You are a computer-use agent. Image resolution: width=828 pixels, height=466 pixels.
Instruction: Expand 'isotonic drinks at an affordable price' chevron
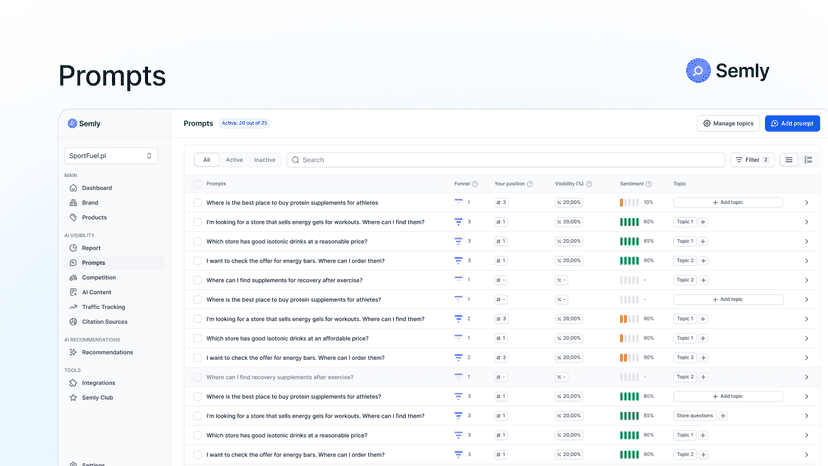click(x=806, y=338)
